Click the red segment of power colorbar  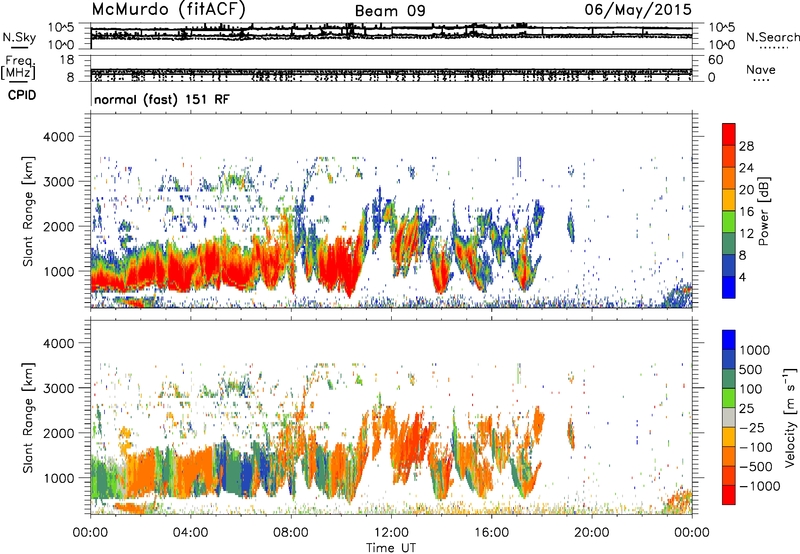(x=729, y=134)
